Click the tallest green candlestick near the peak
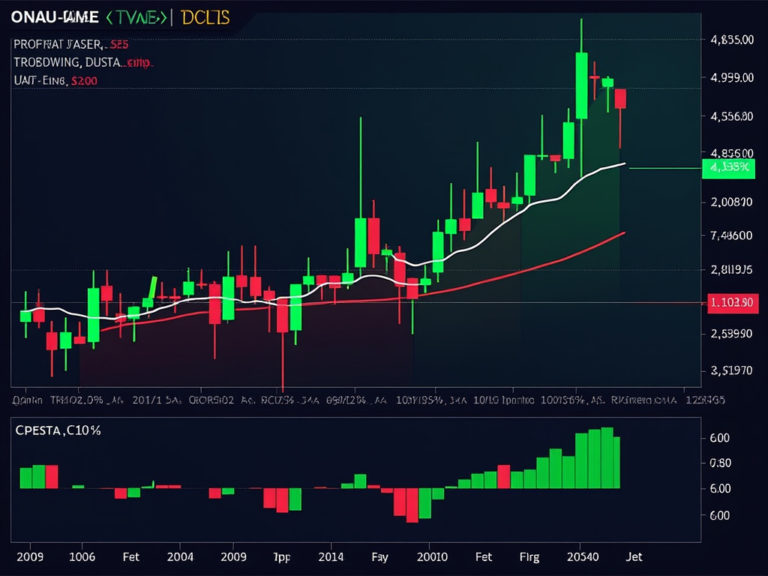Image resolution: width=768 pixels, height=576 pixels. 581,85
